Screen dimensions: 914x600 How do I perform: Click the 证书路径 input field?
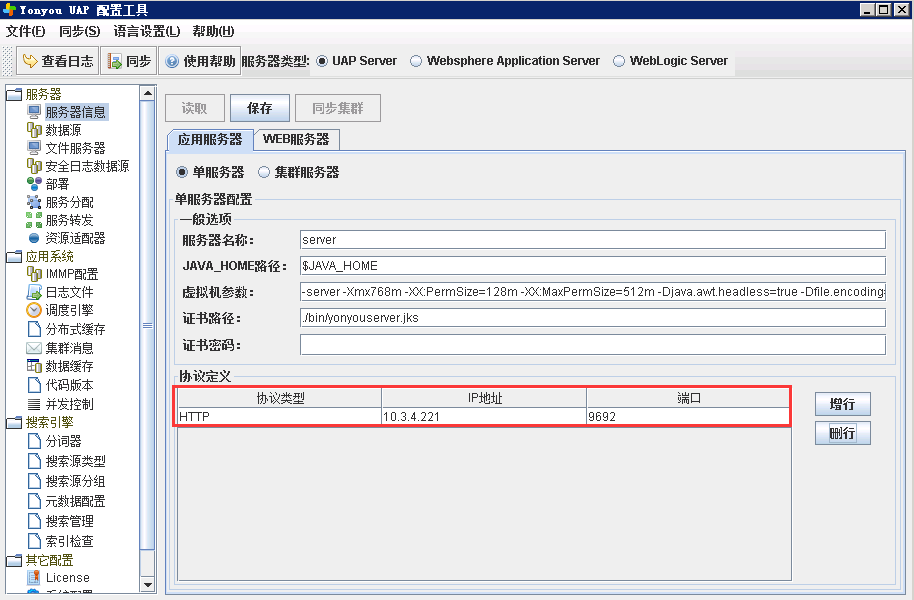click(x=593, y=318)
